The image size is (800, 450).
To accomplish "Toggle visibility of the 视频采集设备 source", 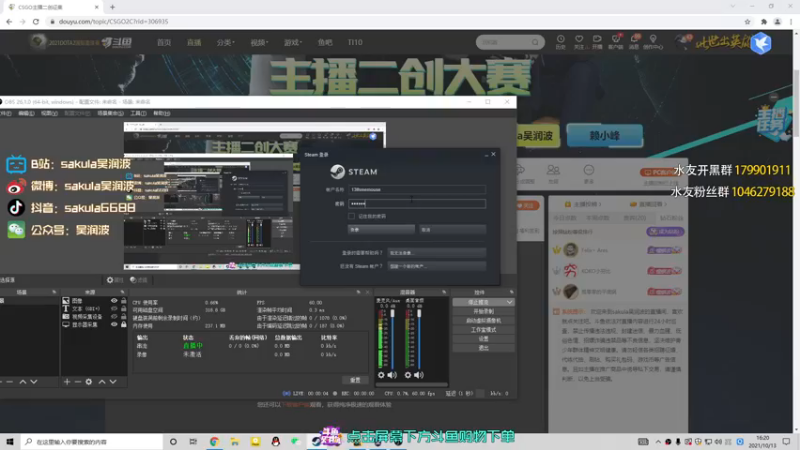I will (x=114, y=316).
